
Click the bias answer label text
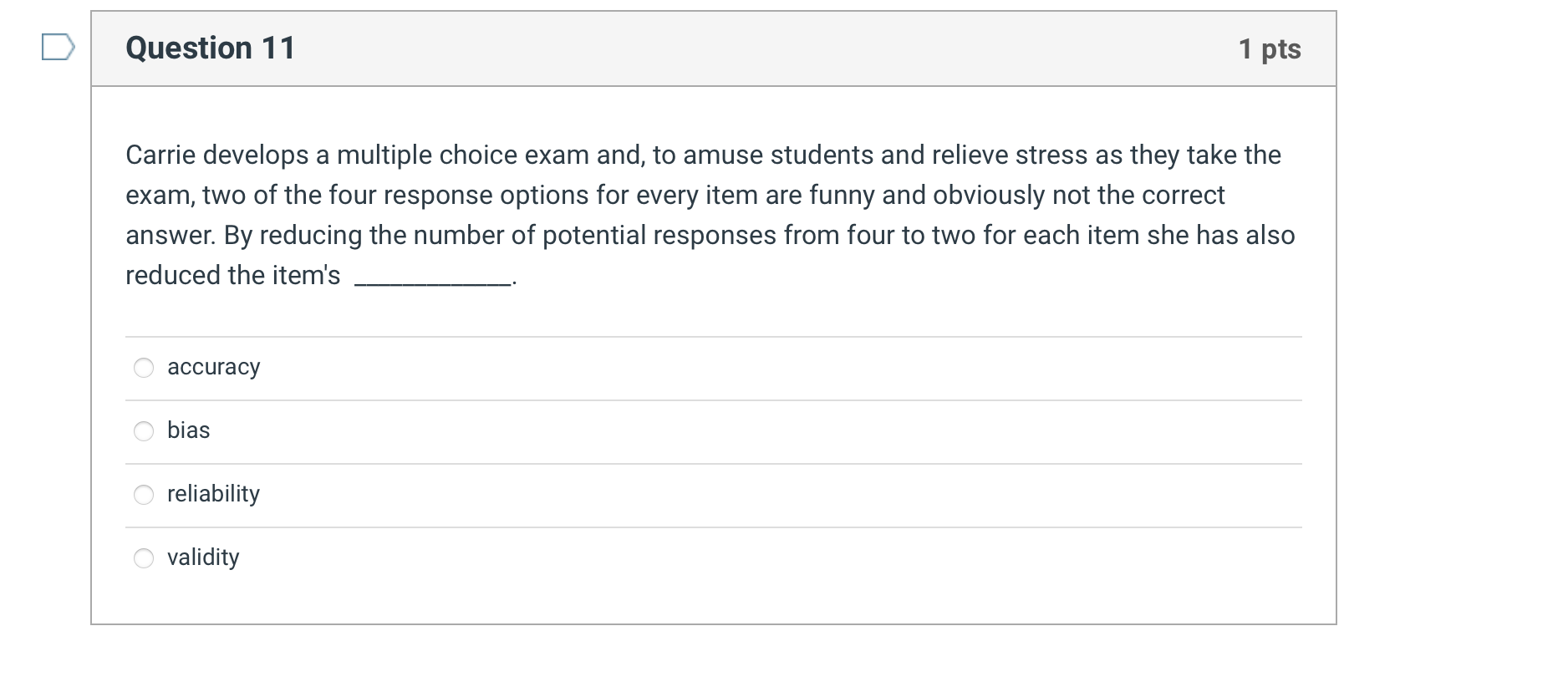189,430
